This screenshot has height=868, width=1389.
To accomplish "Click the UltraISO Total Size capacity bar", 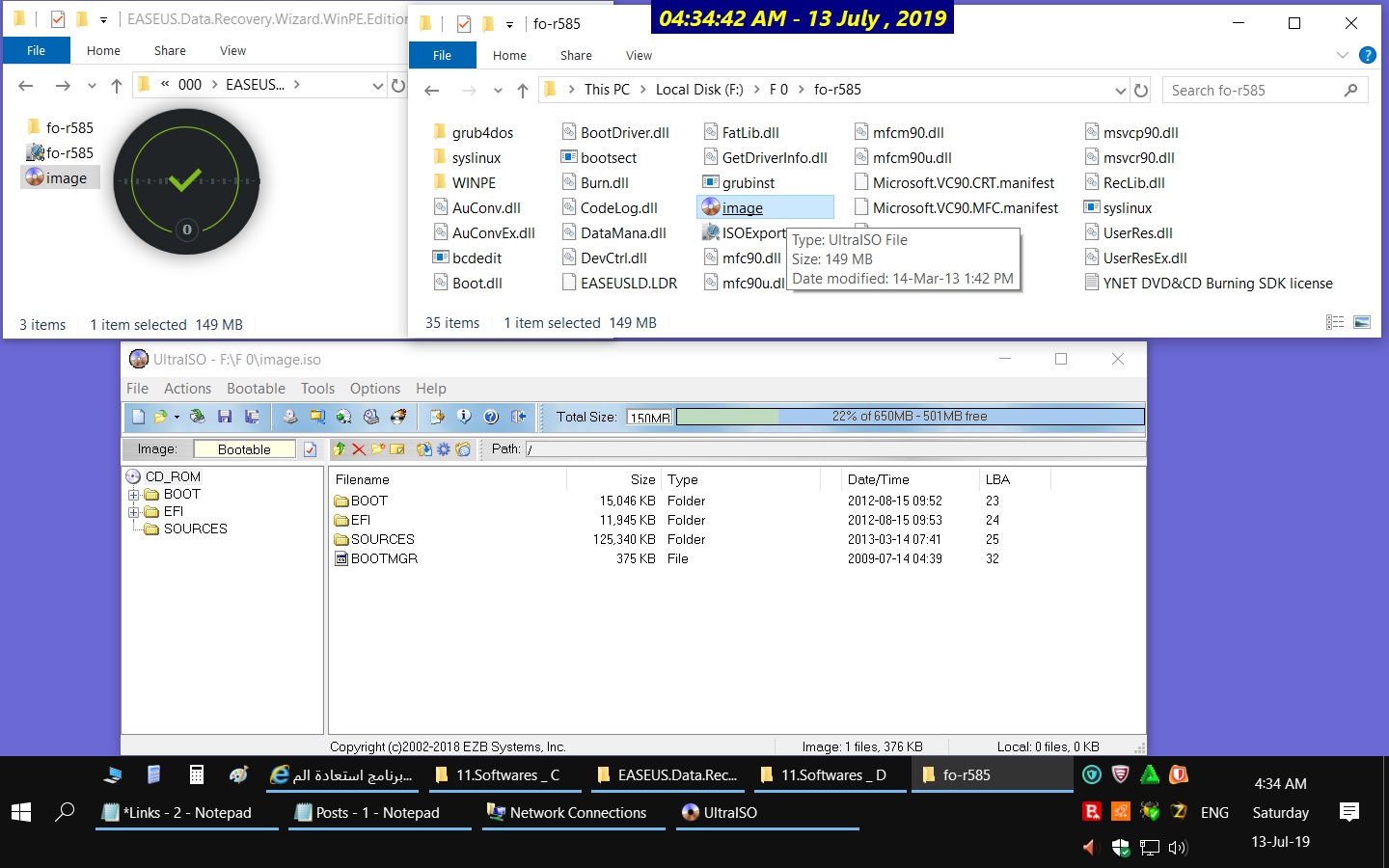I will 911,417.
